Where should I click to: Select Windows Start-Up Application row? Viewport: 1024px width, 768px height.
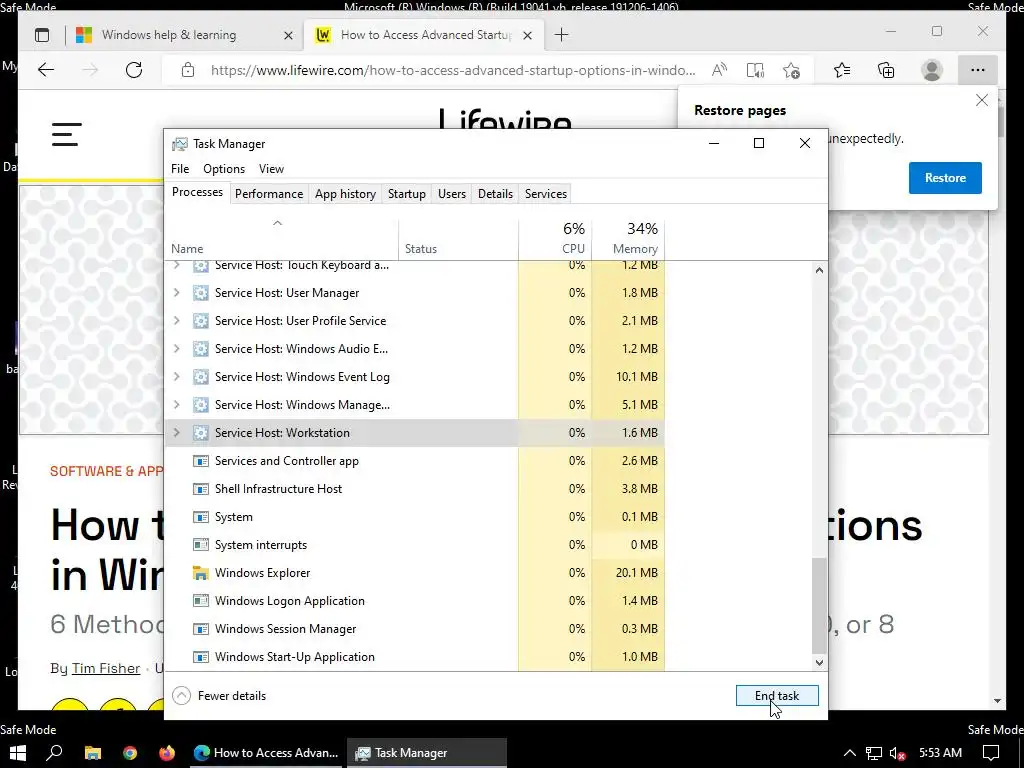[x=415, y=657]
